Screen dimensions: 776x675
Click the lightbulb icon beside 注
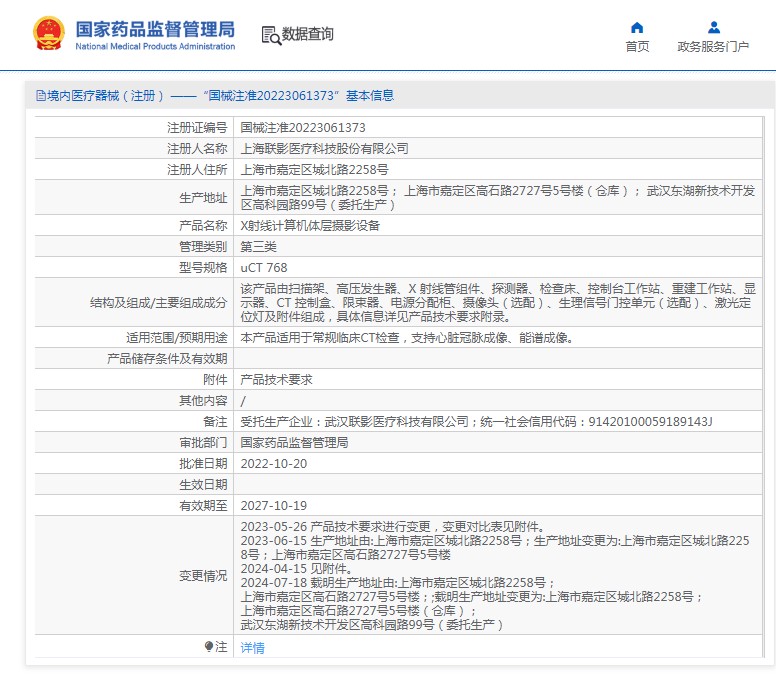[x=208, y=647]
